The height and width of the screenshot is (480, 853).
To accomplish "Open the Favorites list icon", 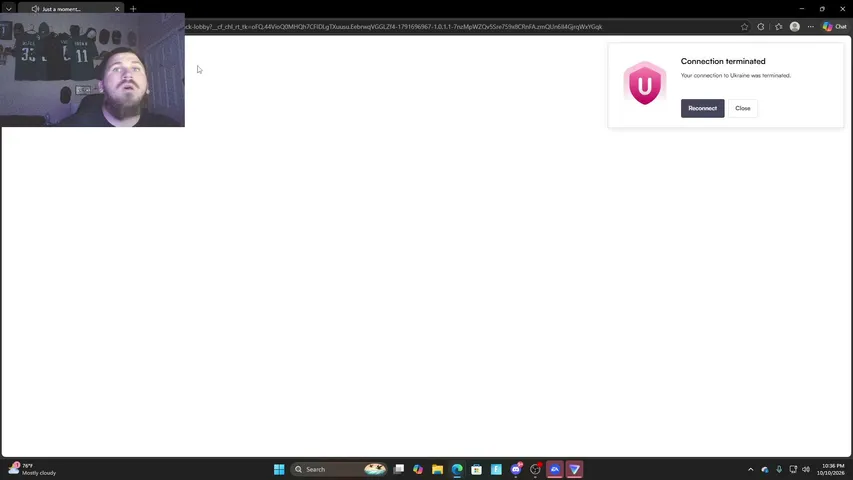I will click(778, 27).
